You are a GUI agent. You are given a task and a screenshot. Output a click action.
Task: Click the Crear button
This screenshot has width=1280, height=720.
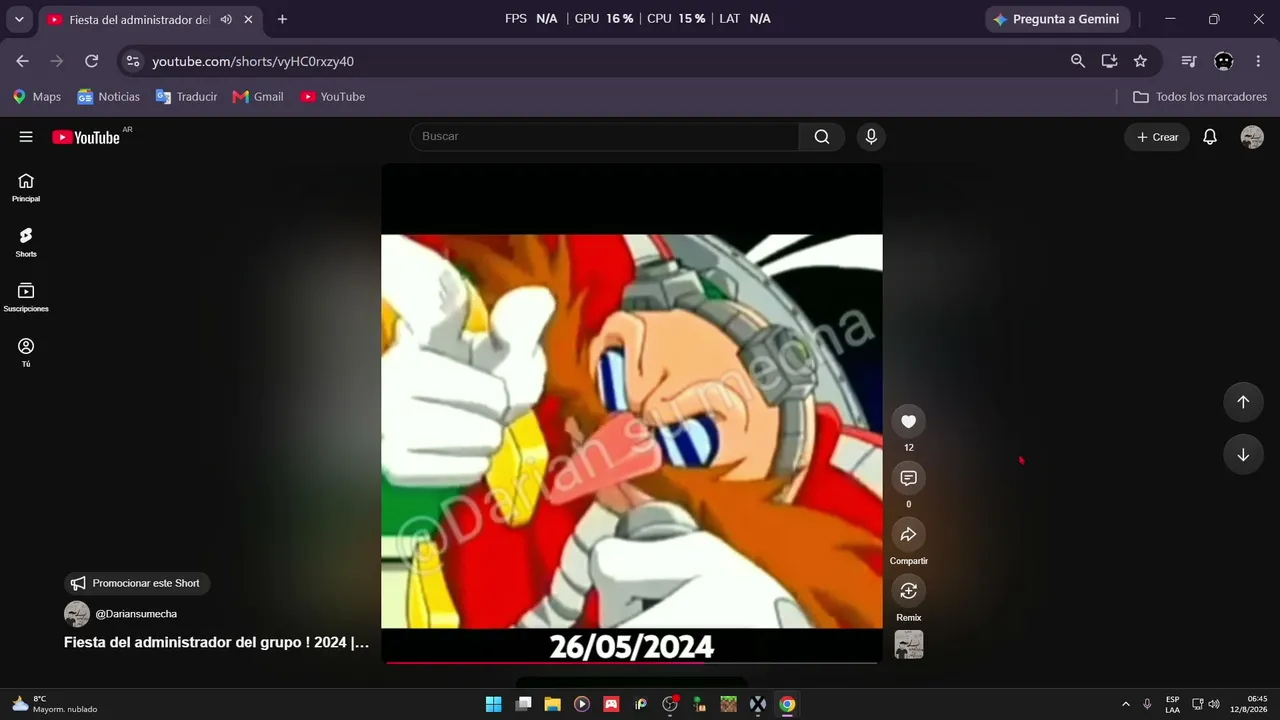pos(1157,137)
